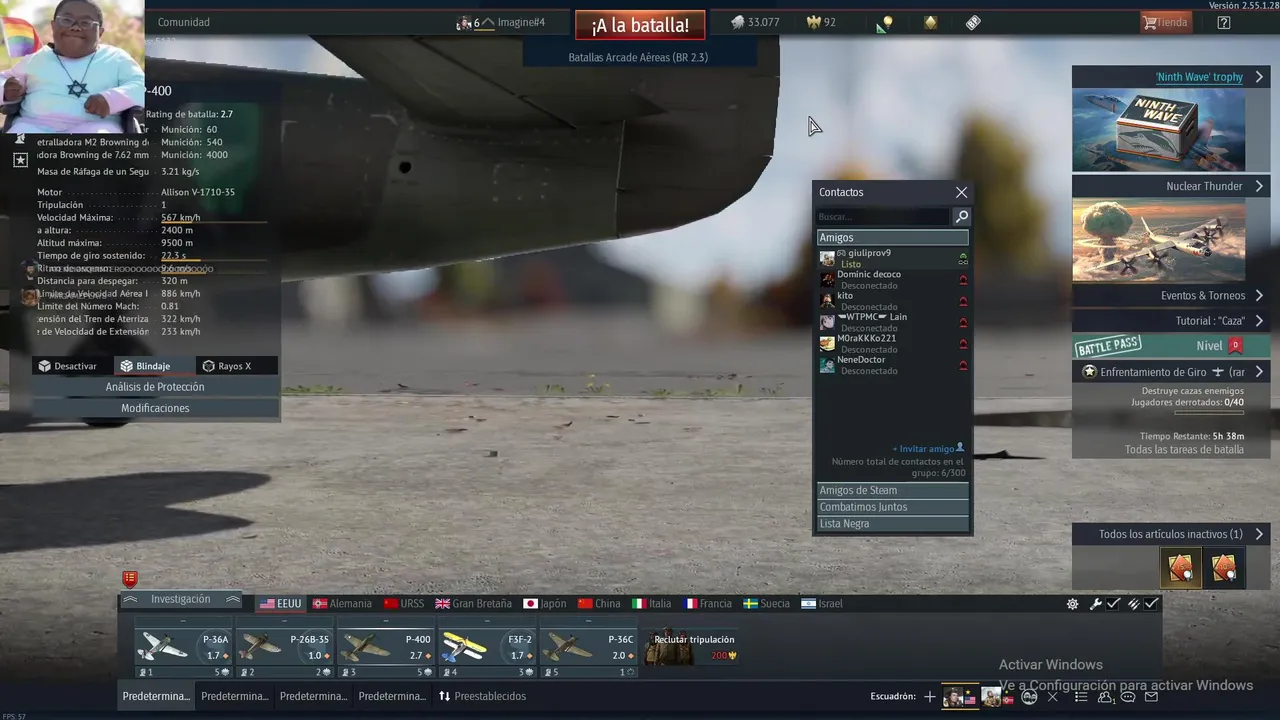Select friend NeneDoctor
This screenshot has width=1280, height=720.
893,365
